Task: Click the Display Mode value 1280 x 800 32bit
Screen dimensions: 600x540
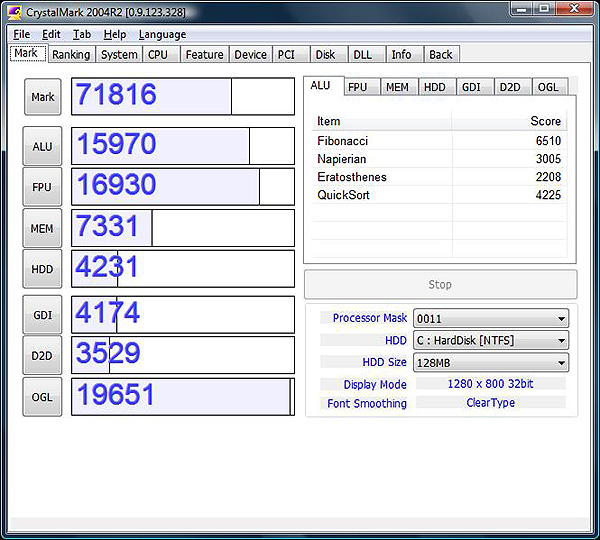Action: pos(491,383)
